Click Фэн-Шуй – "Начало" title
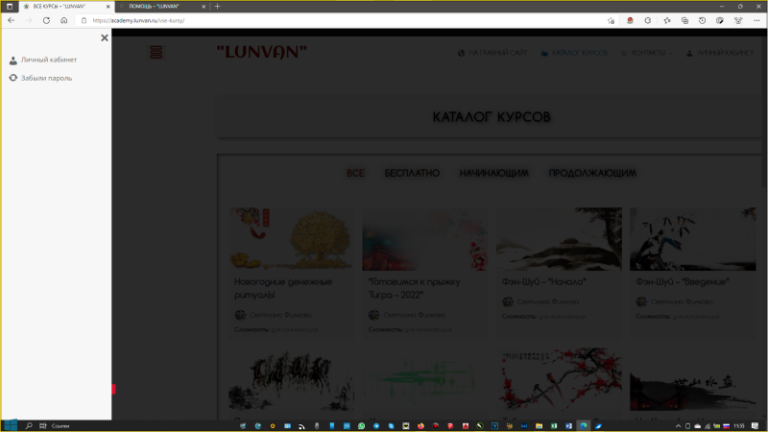The height and width of the screenshot is (432, 768). click(x=544, y=282)
